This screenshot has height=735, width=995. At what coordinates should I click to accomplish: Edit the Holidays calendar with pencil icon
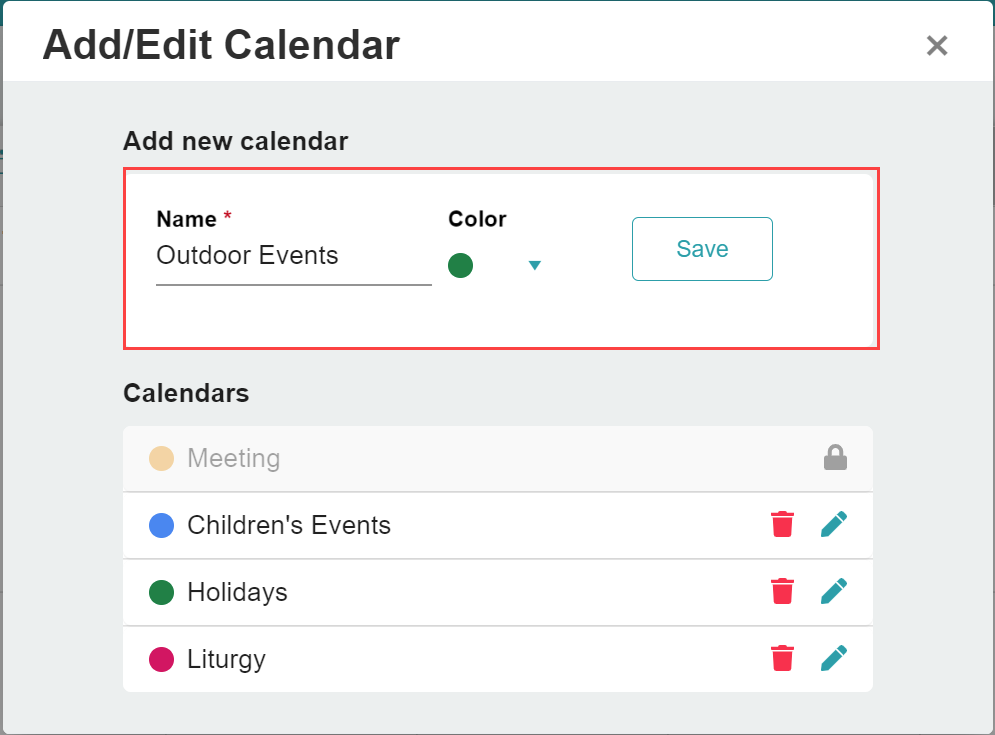click(834, 591)
